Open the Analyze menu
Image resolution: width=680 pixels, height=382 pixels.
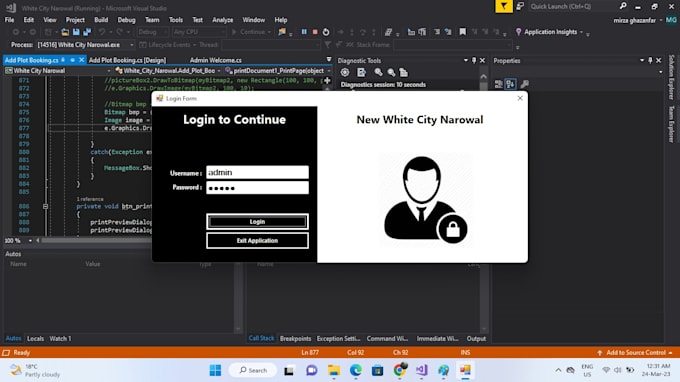(x=222, y=20)
